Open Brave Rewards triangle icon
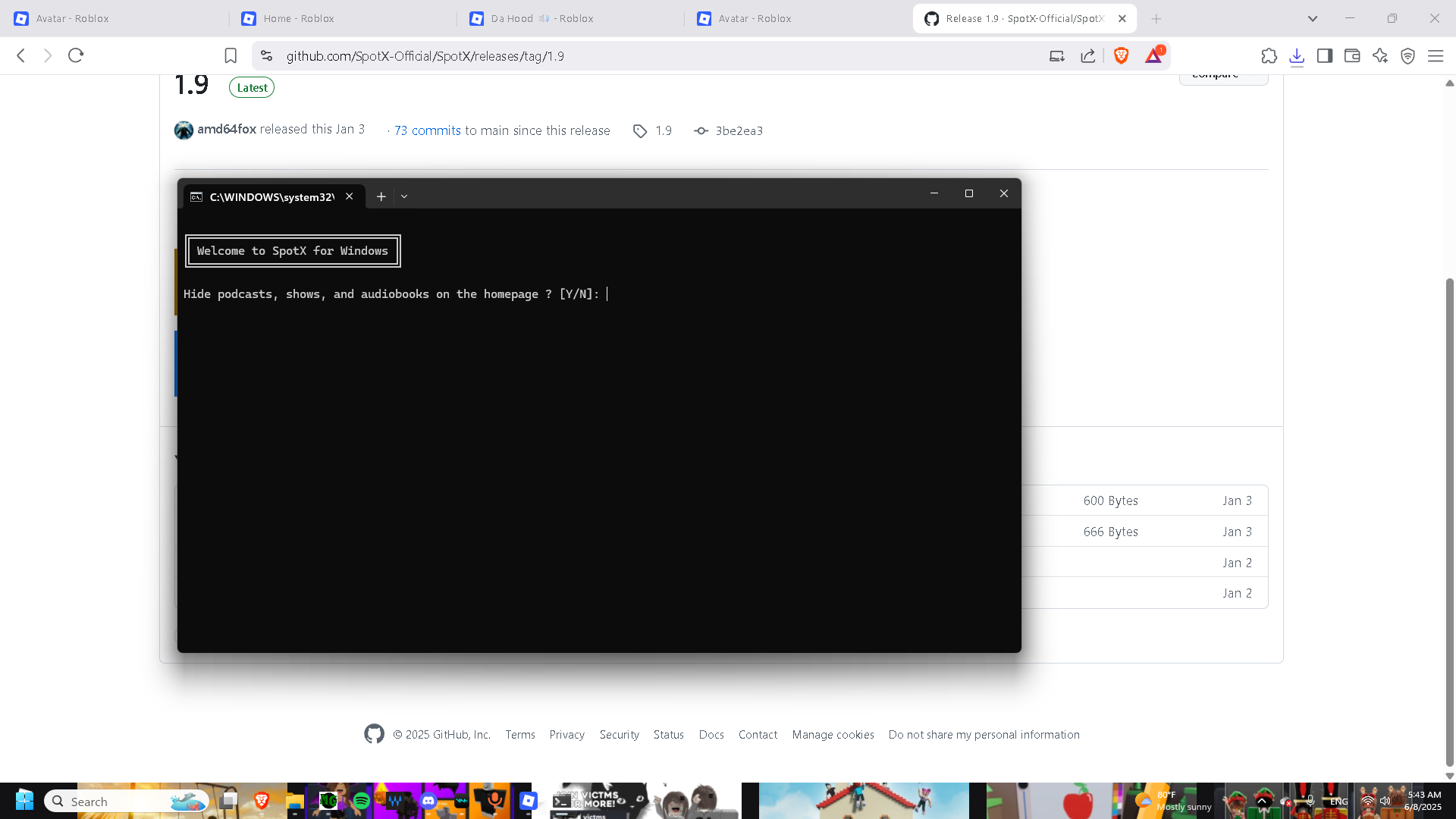The height and width of the screenshot is (819, 1456). pyautogui.click(x=1154, y=55)
